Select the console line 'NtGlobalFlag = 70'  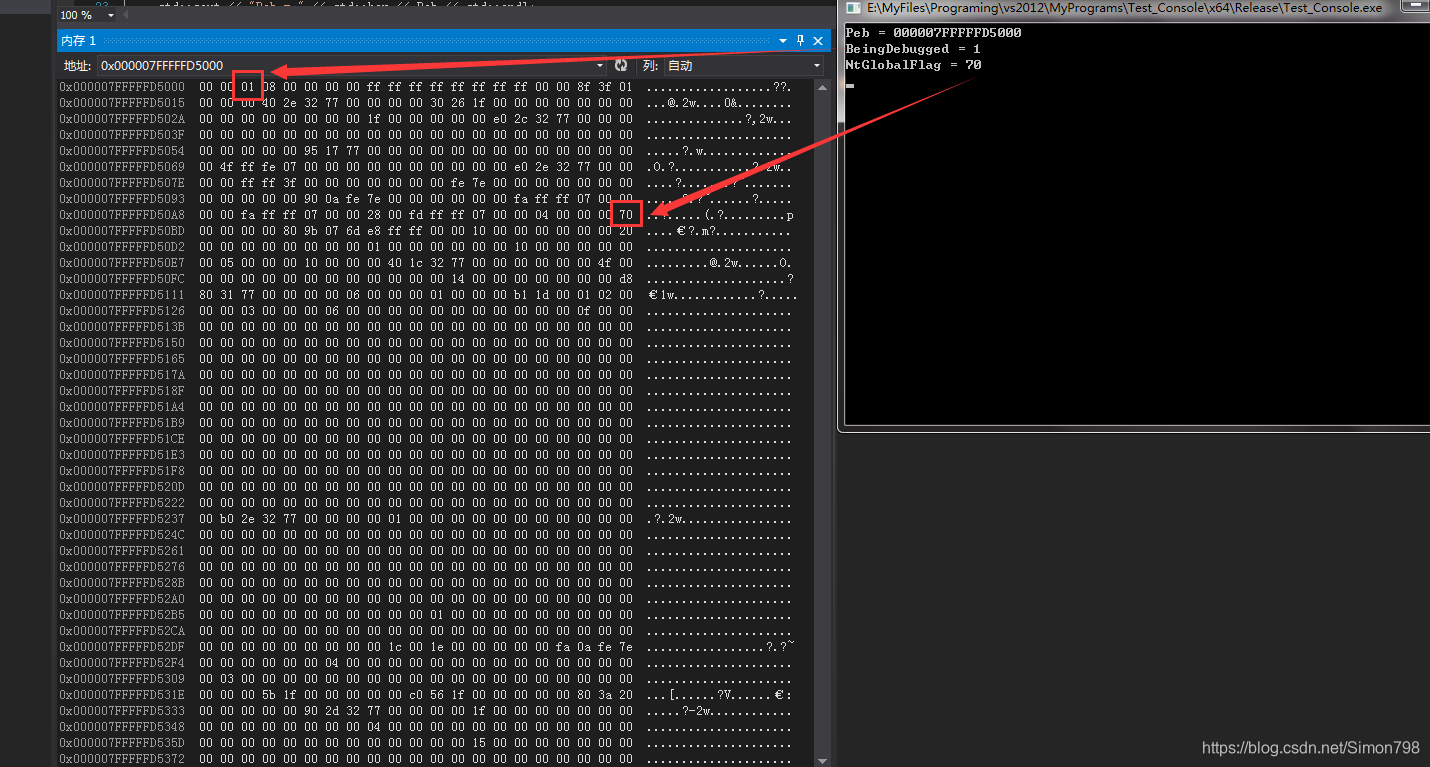pyautogui.click(x=913, y=65)
